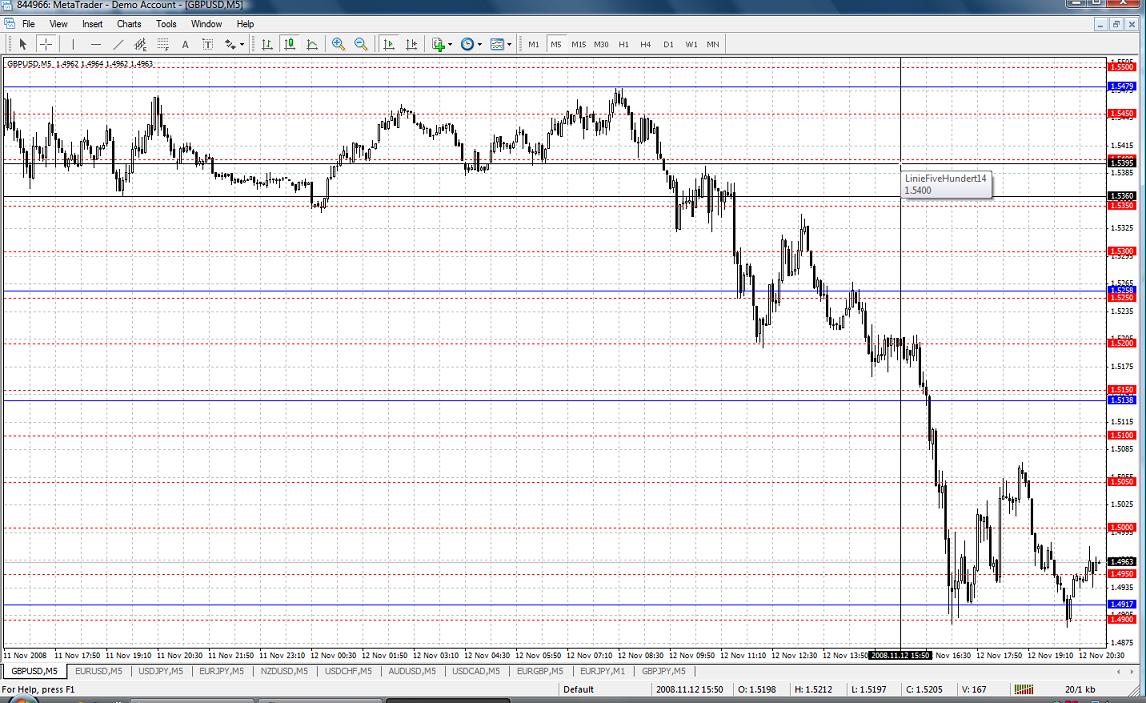The height and width of the screenshot is (703, 1146).
Task: Switch to the USDCHF,M5 chart tab
Action: pyautogui.click(x=348, y=671)
